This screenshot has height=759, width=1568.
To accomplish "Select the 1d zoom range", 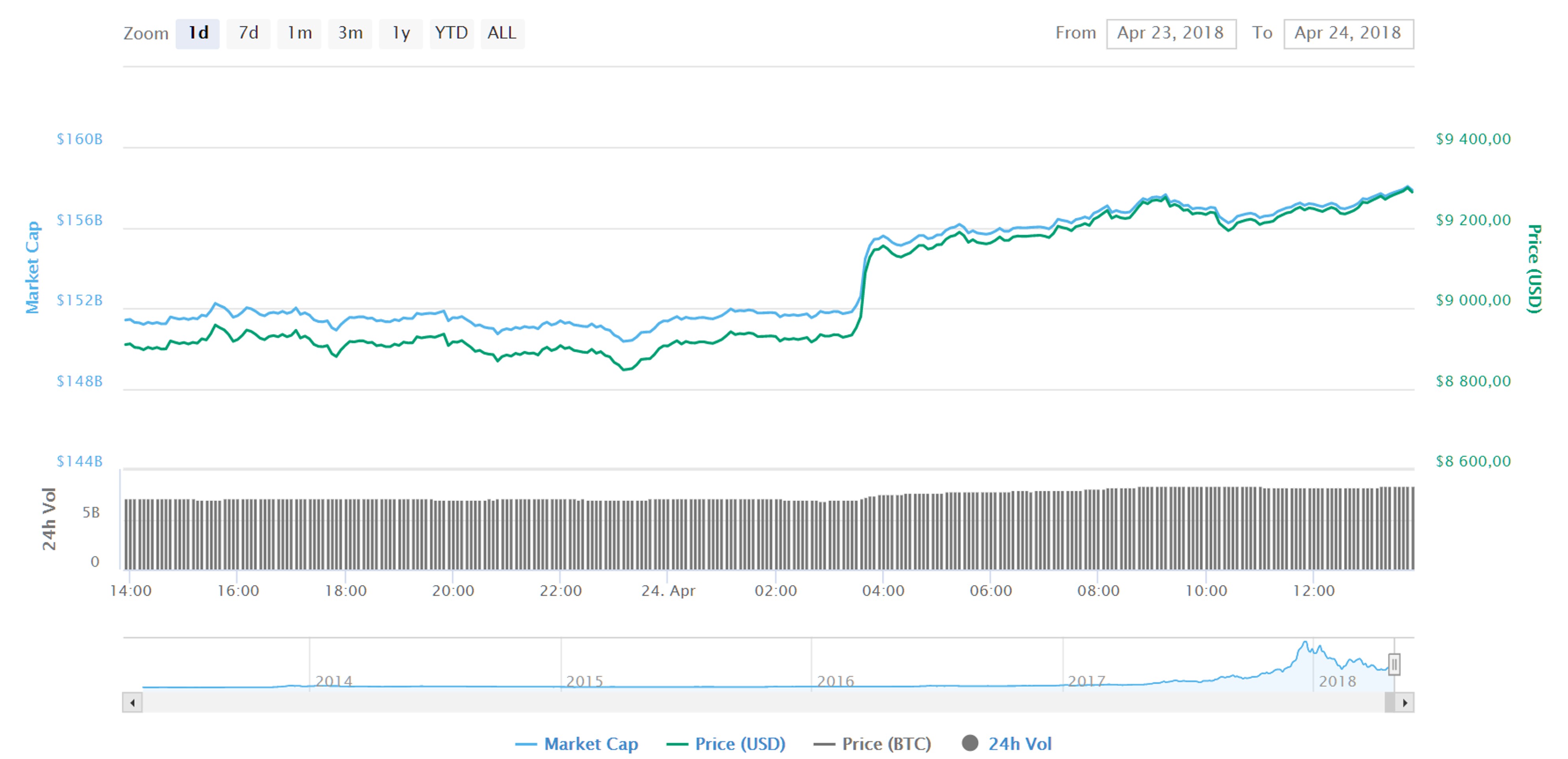I will tap(198, 33).
